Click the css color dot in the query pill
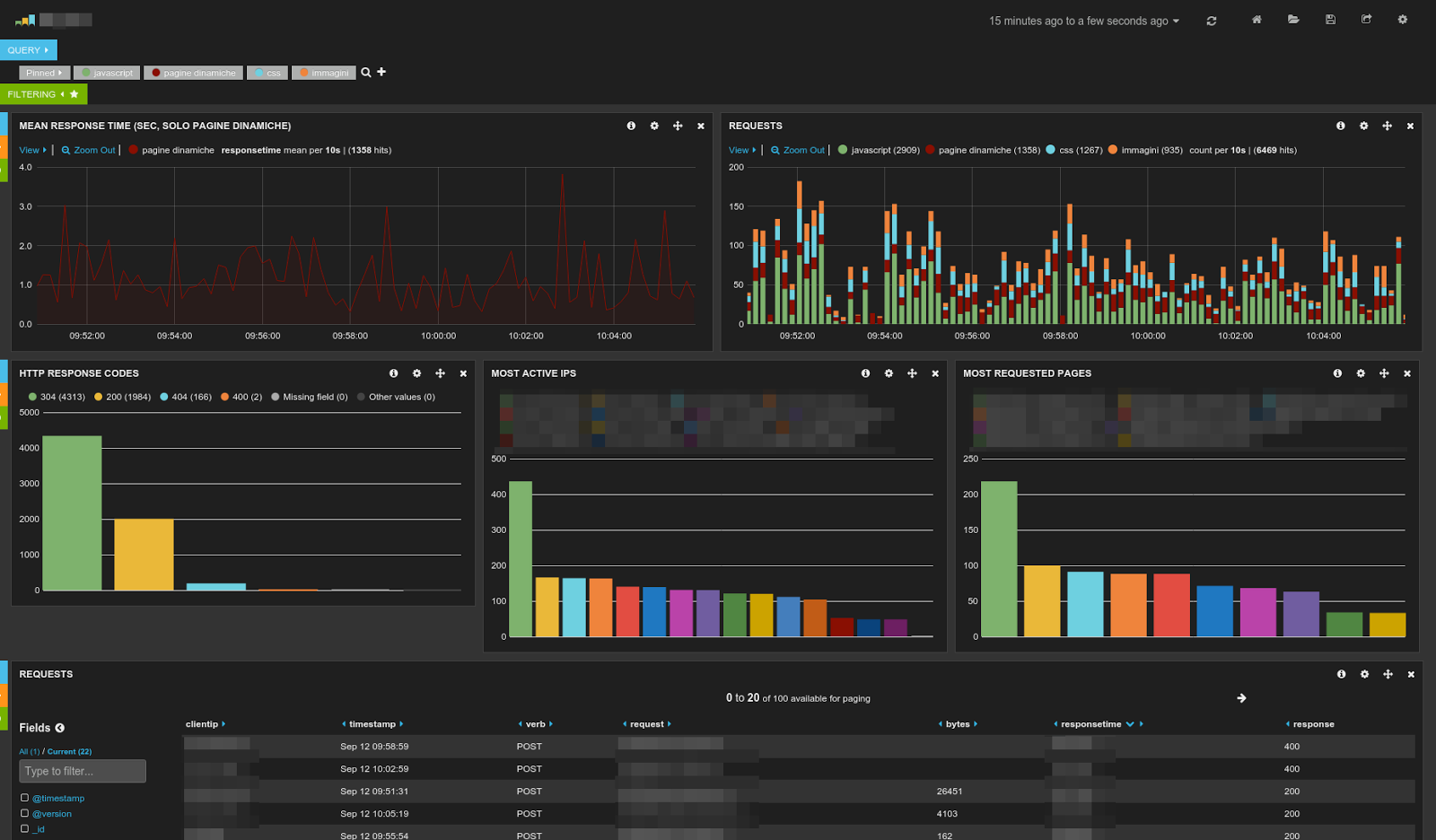Image resolution: width=1436 pixels, height=840 pixels. [258, 73]
